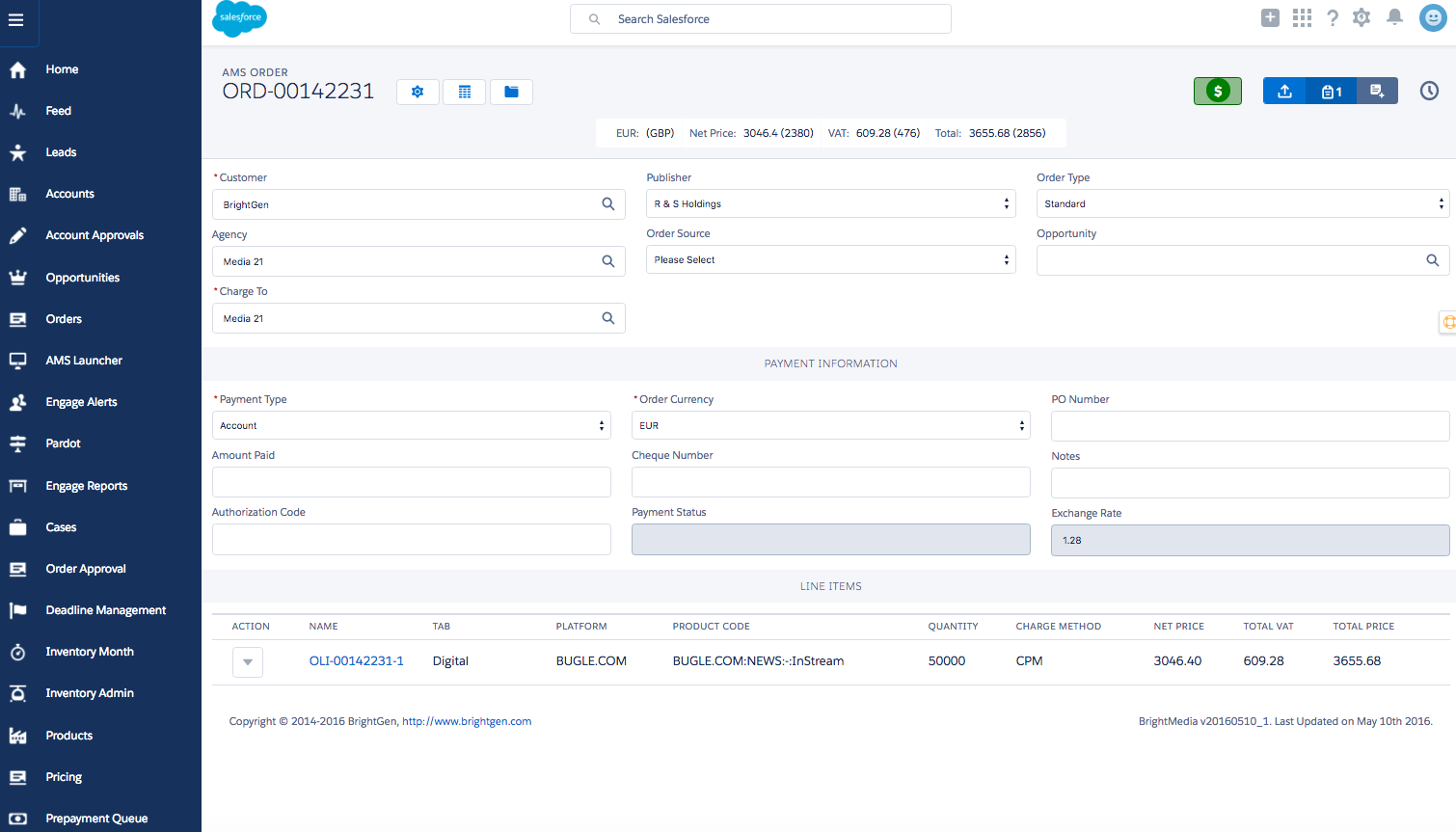
Task: Click the add note button
Action: [x=1377, y=92]
